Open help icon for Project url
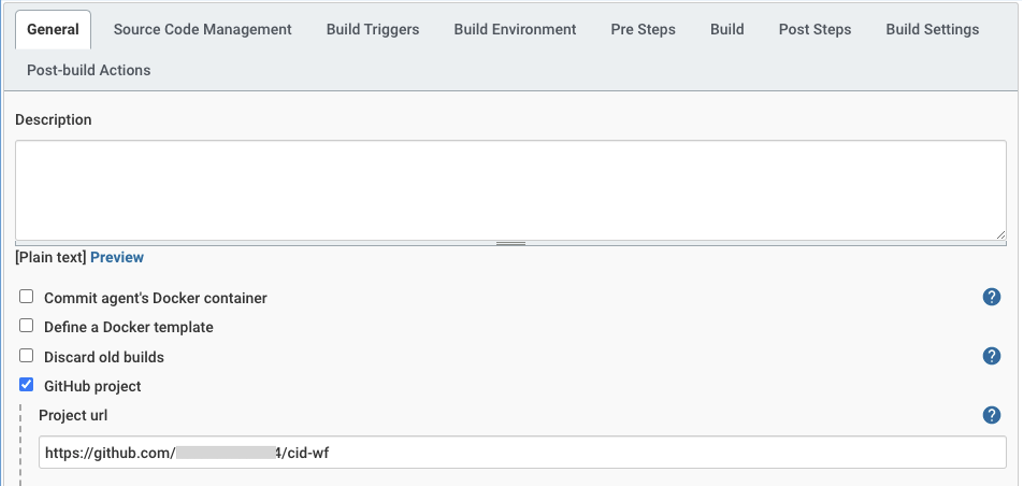Image resolution: width=1022 pixels, height=486 pixels. 991,415
